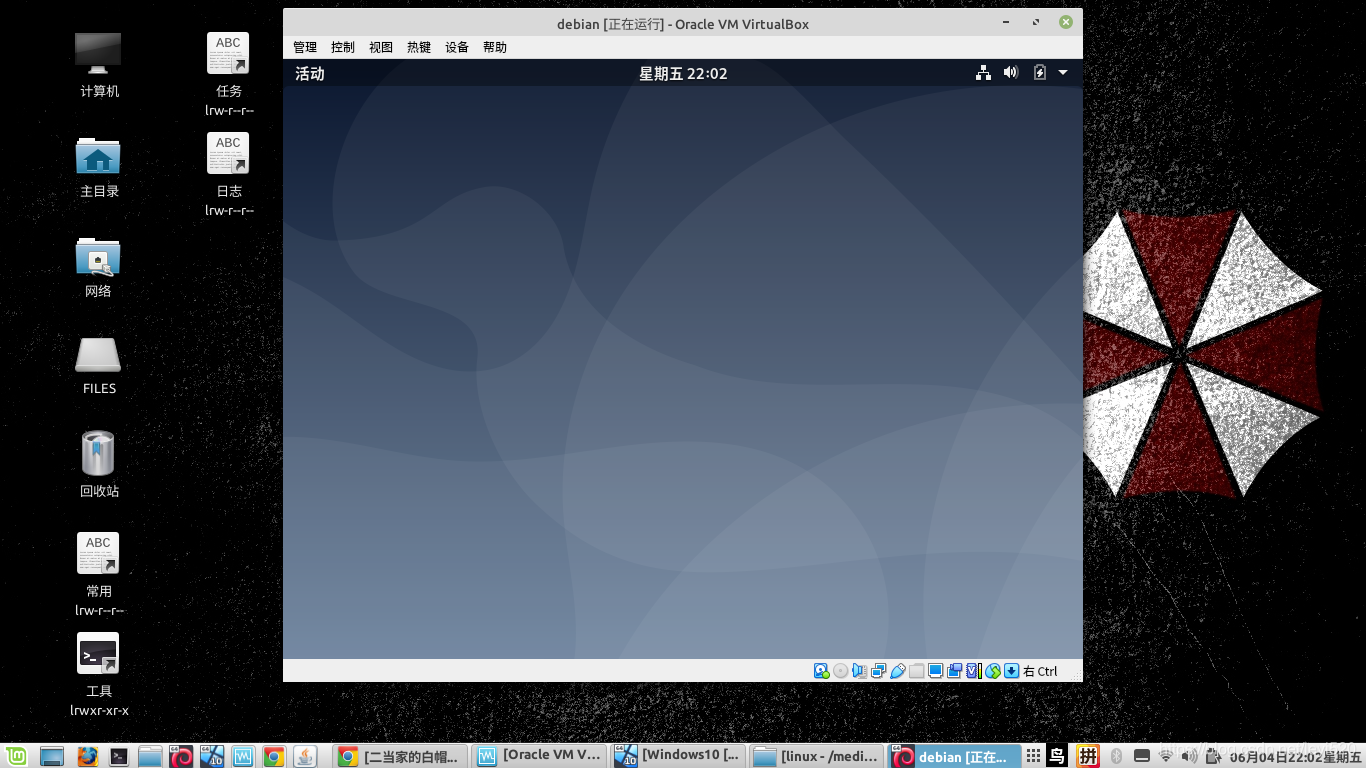
Task: Launch Chrome from the taskbar launcher
Action: (274, 757)
